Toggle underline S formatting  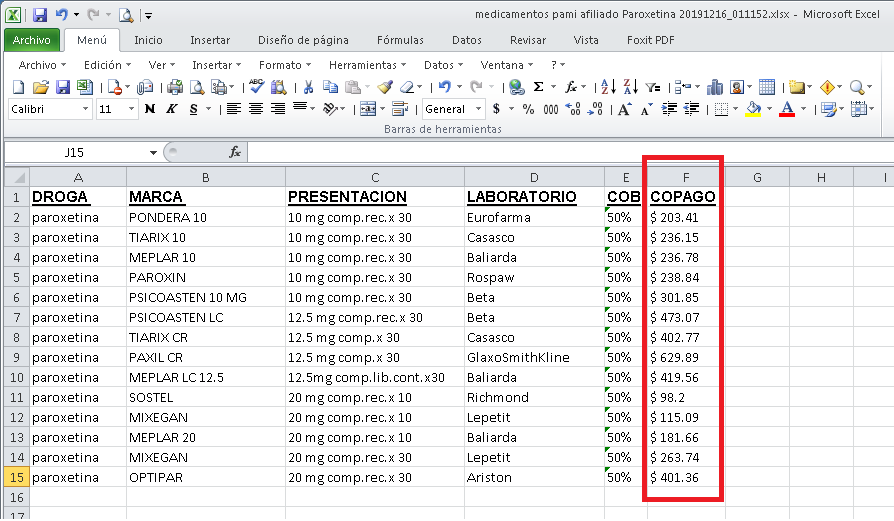(194, 109)
